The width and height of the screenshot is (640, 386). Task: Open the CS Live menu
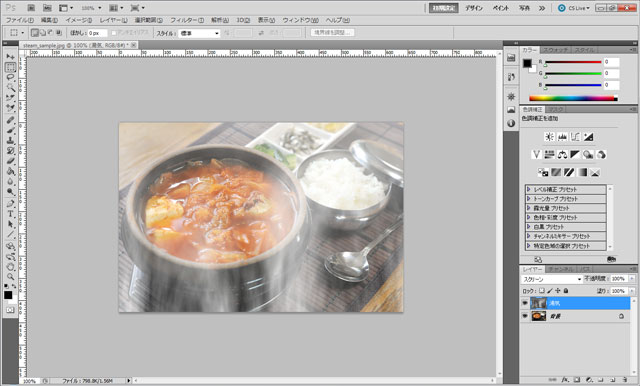tap(574, 8)
